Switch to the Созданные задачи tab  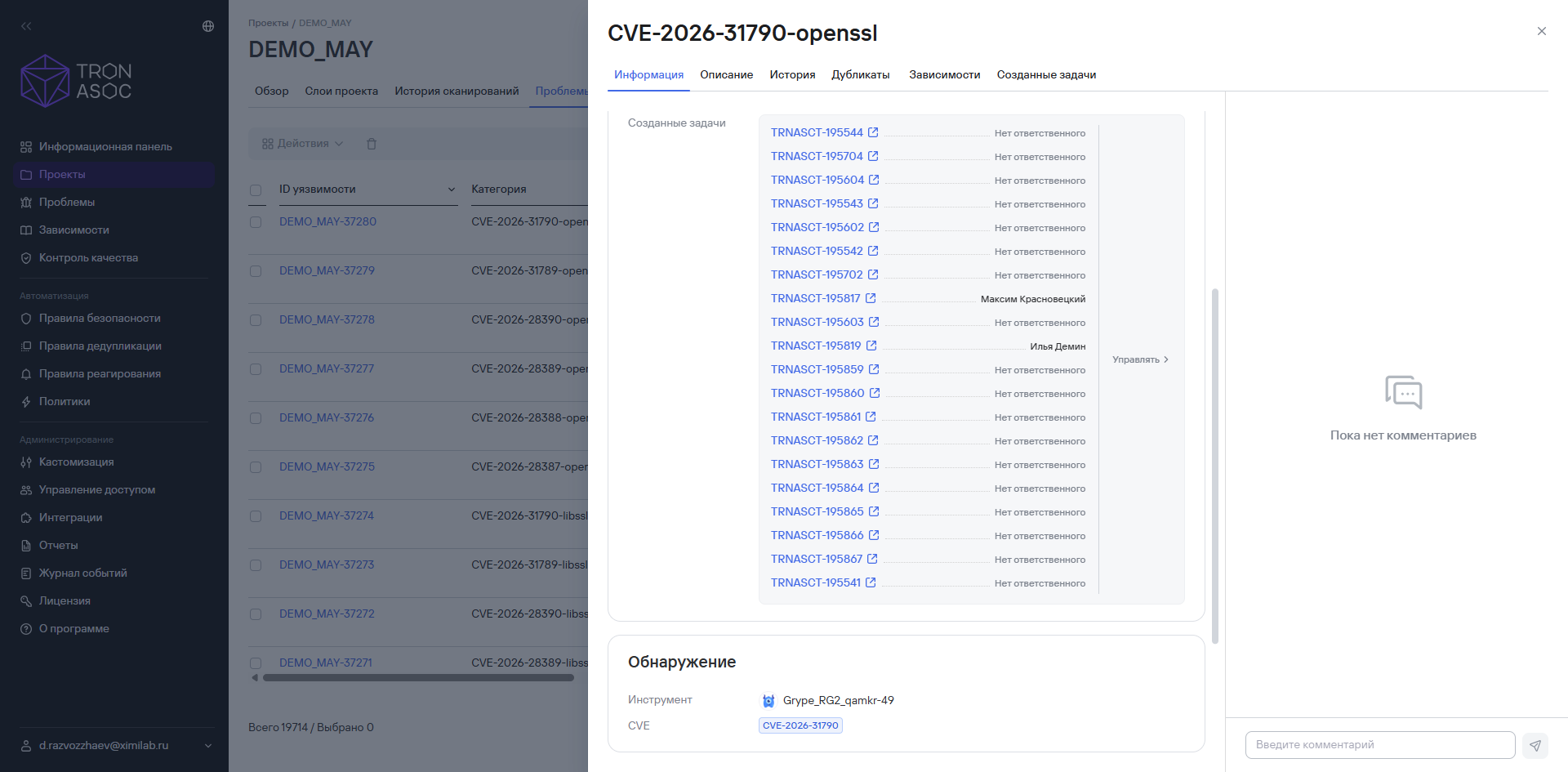pyautogui.click(x=1046, y=74)
